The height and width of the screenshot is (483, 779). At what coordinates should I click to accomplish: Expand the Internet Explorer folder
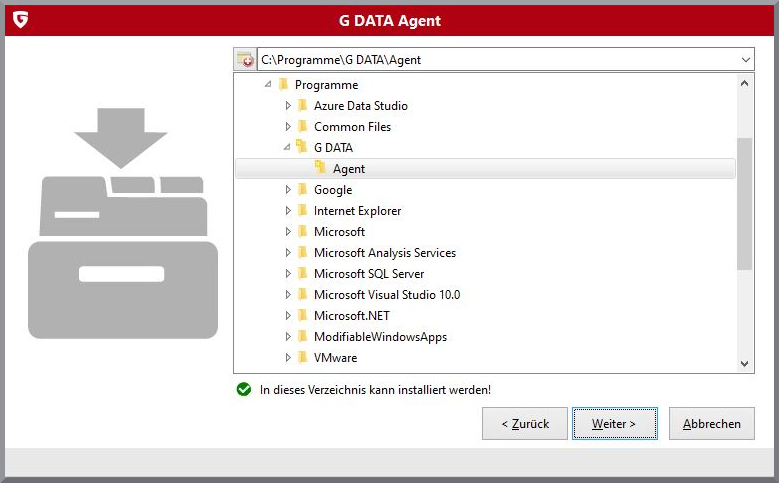pyautogui.click(x=288, y=211)
